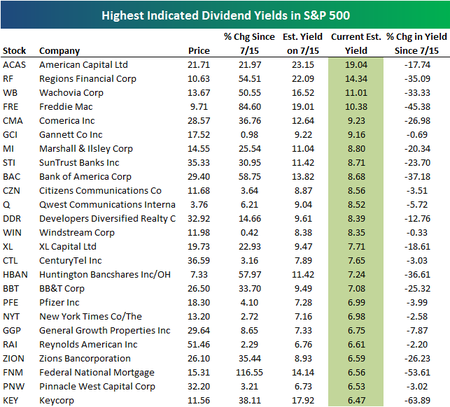This screenshot has width=450, height=407.
Task: Select the 'Company' column header
Action: (x=60, y=51)
